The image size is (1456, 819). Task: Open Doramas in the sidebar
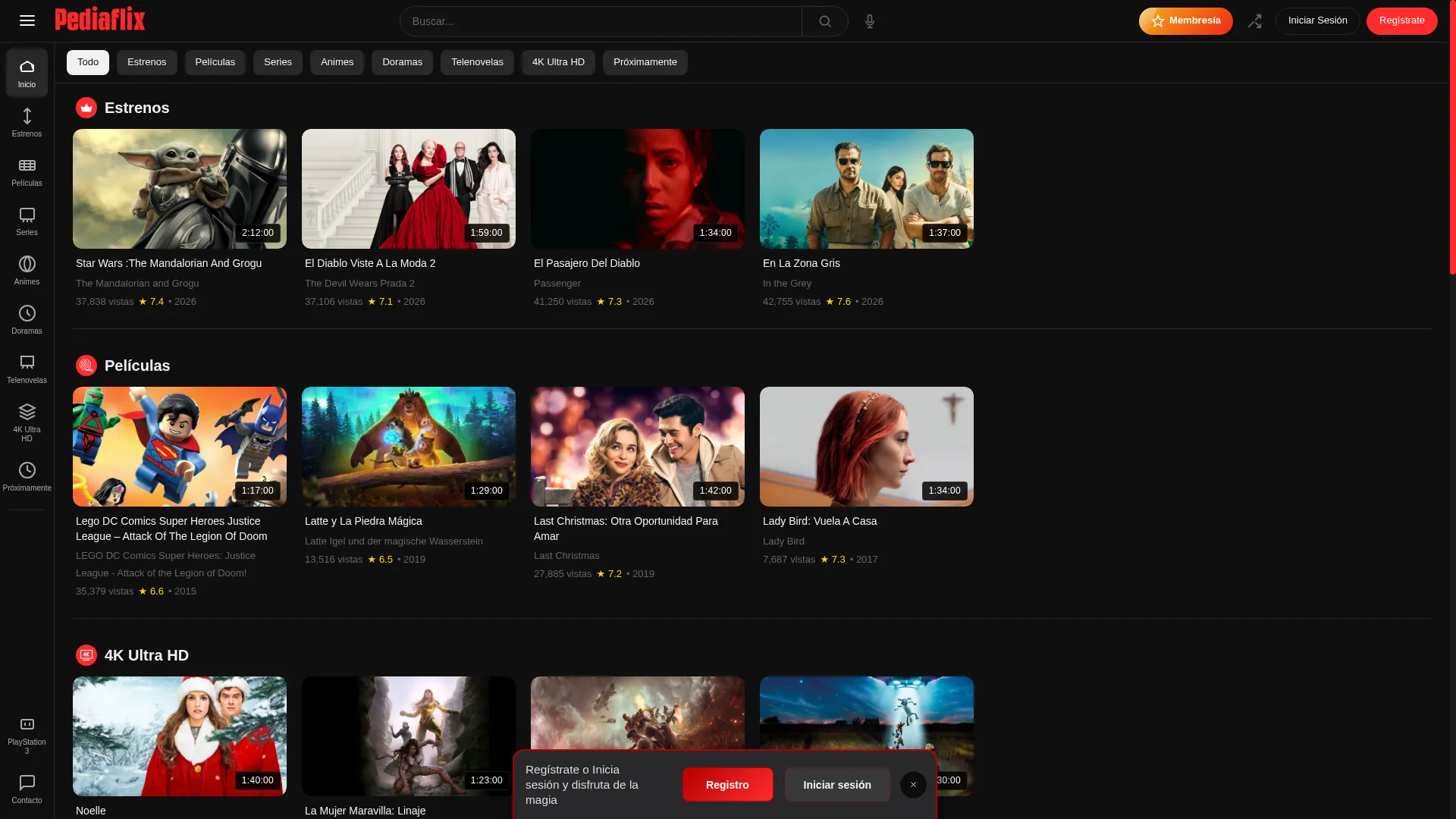[27, 319]
